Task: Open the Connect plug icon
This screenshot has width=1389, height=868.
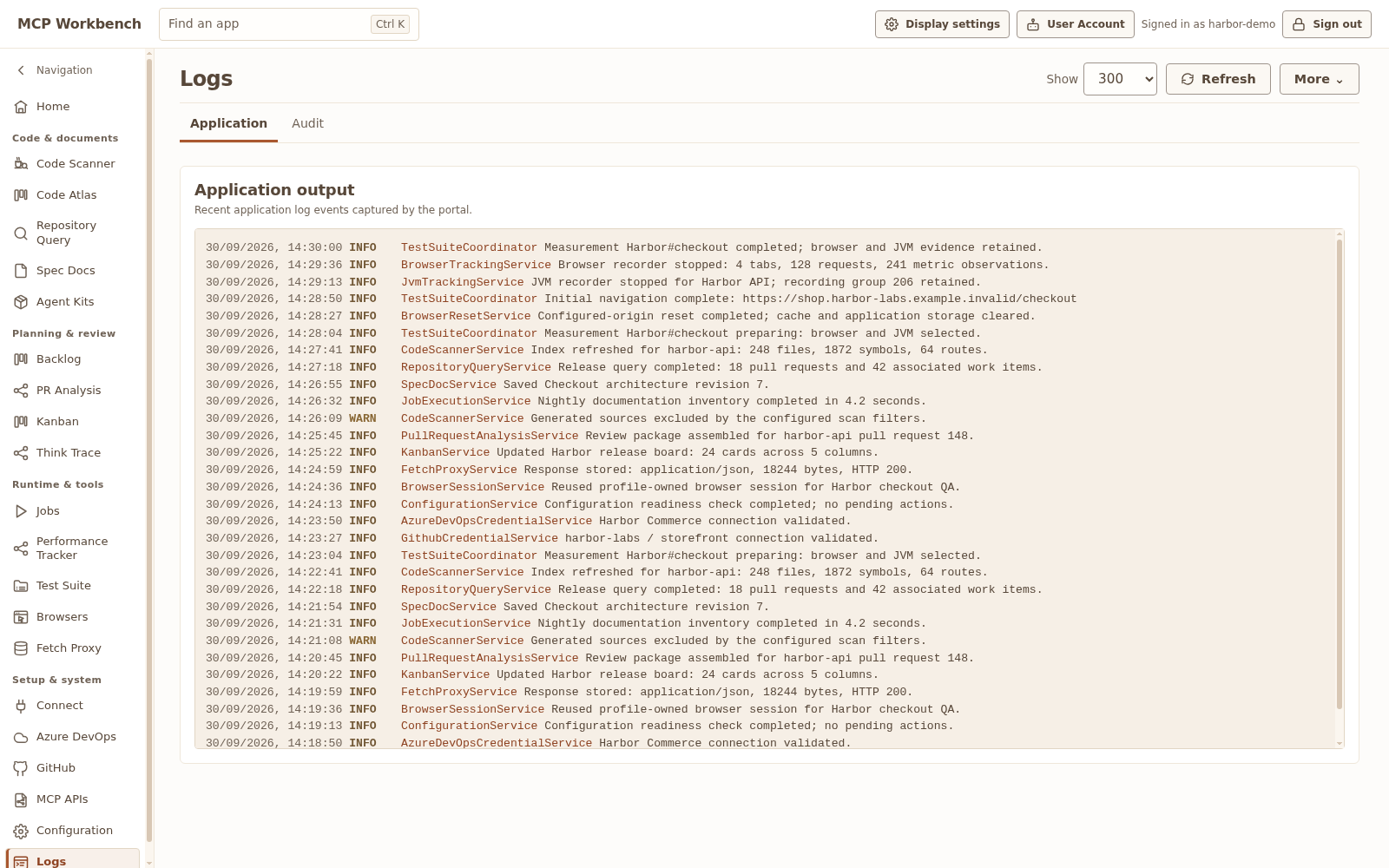Action: tap(21, 706)
